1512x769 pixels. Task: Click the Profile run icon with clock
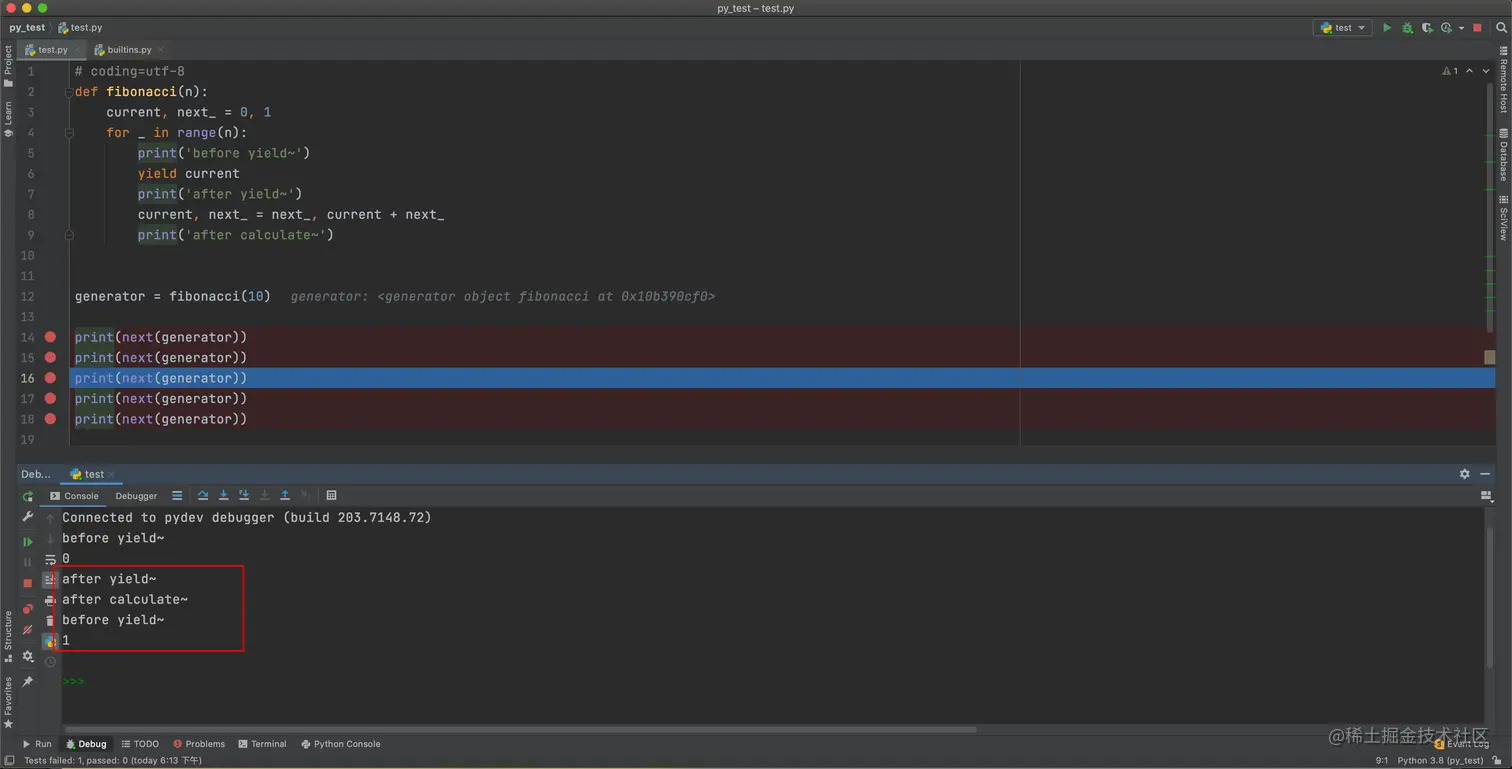pos(1446,28)
